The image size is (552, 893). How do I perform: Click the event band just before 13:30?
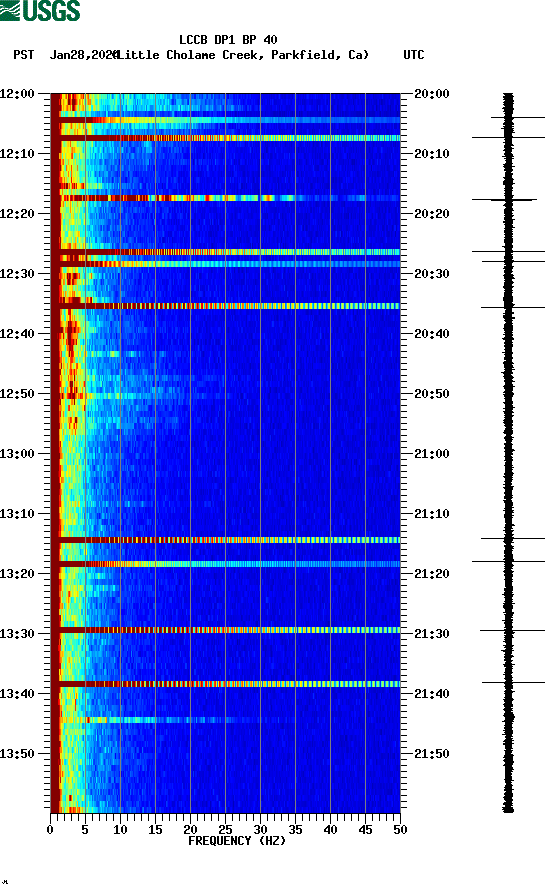[226, 630]
